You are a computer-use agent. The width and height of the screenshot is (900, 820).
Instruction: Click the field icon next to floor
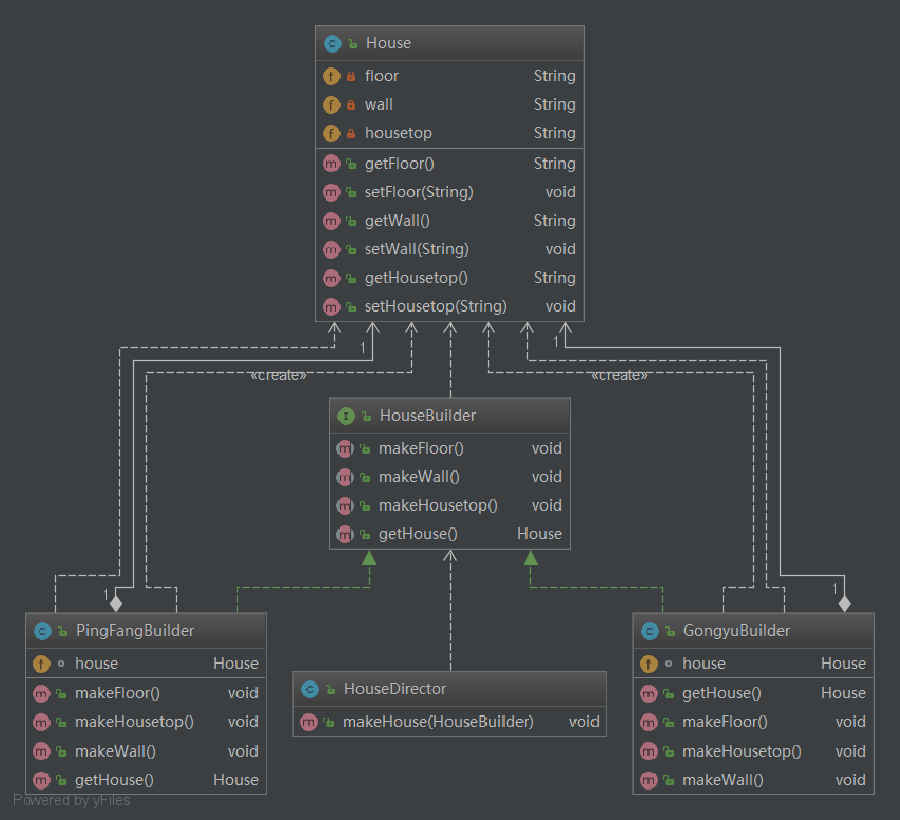331,76
